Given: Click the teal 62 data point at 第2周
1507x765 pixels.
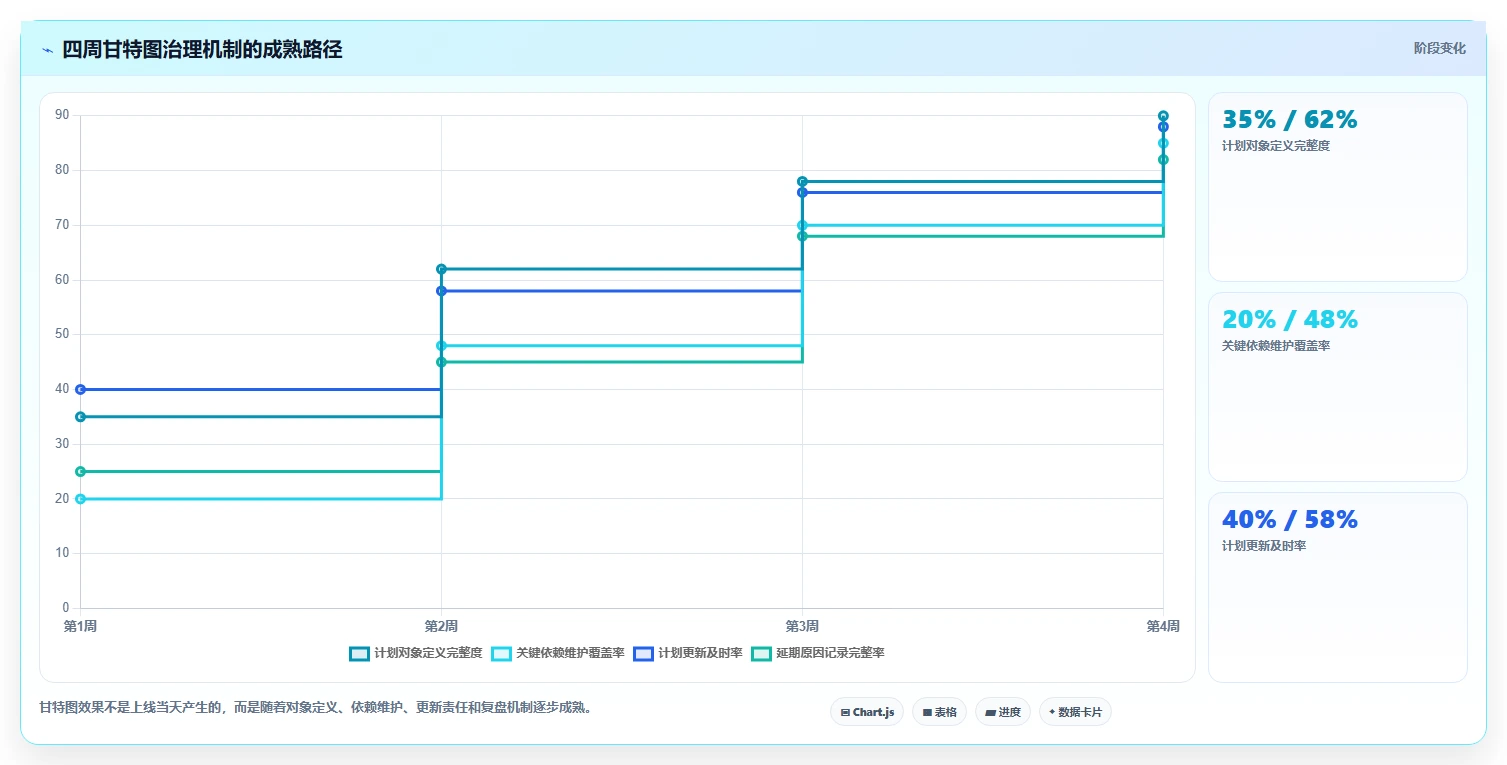Looking at the screenshot, I should click(441, 269).
